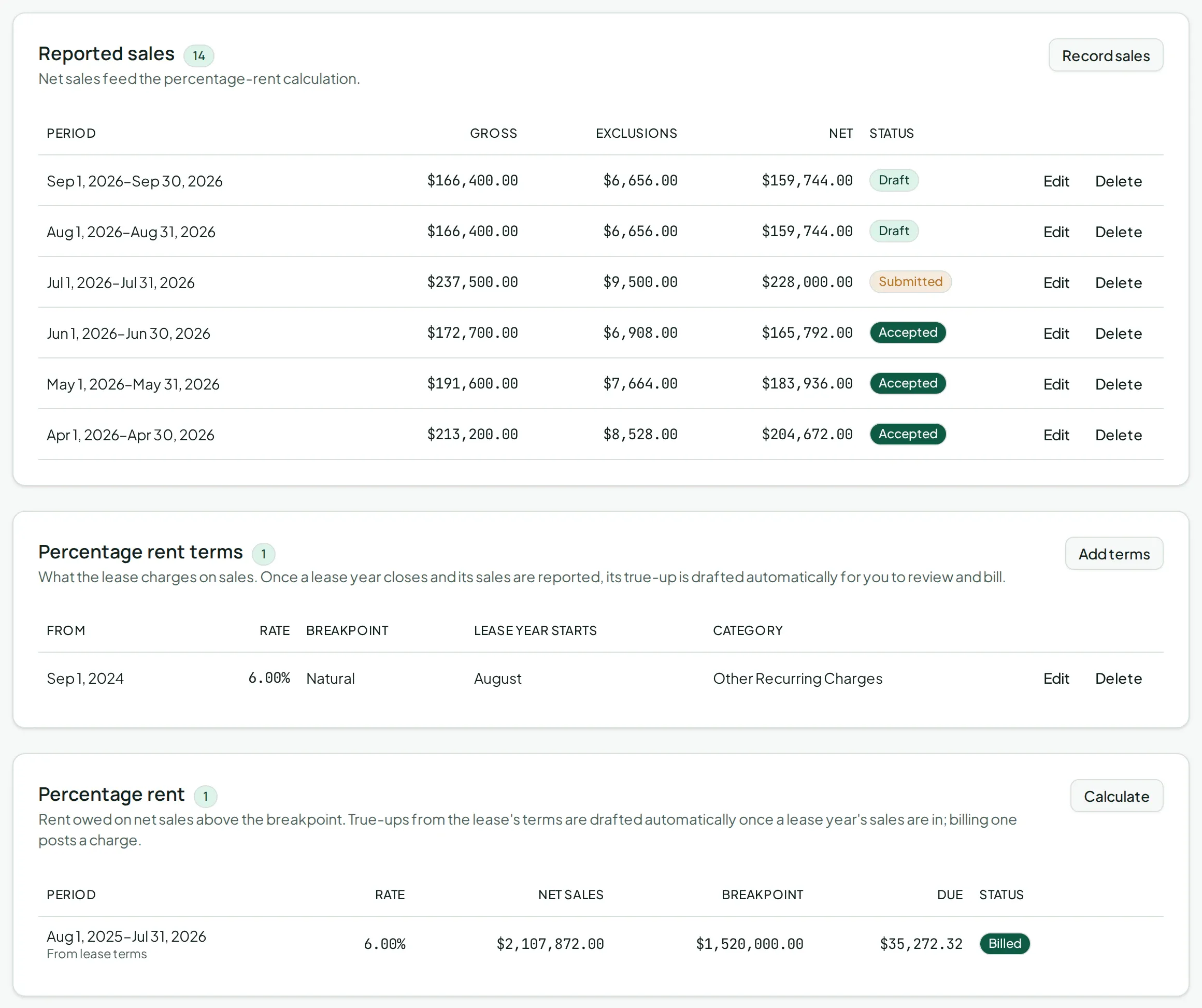Click the Accepted badge in the May 2026 row
1202x1008 pixels.
point(908,383)
